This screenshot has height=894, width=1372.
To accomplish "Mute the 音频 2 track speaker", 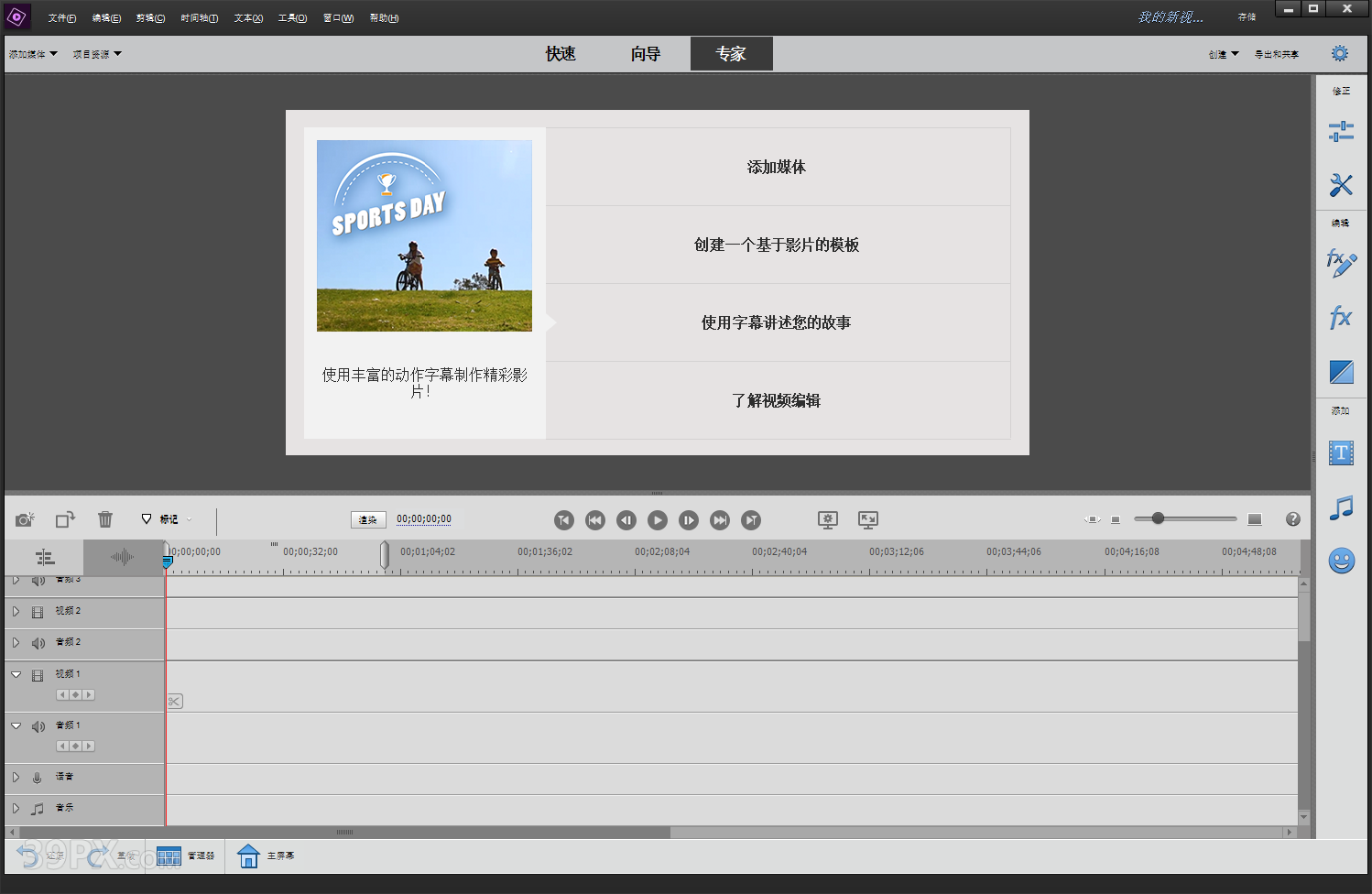I will [x=38, y=643].
